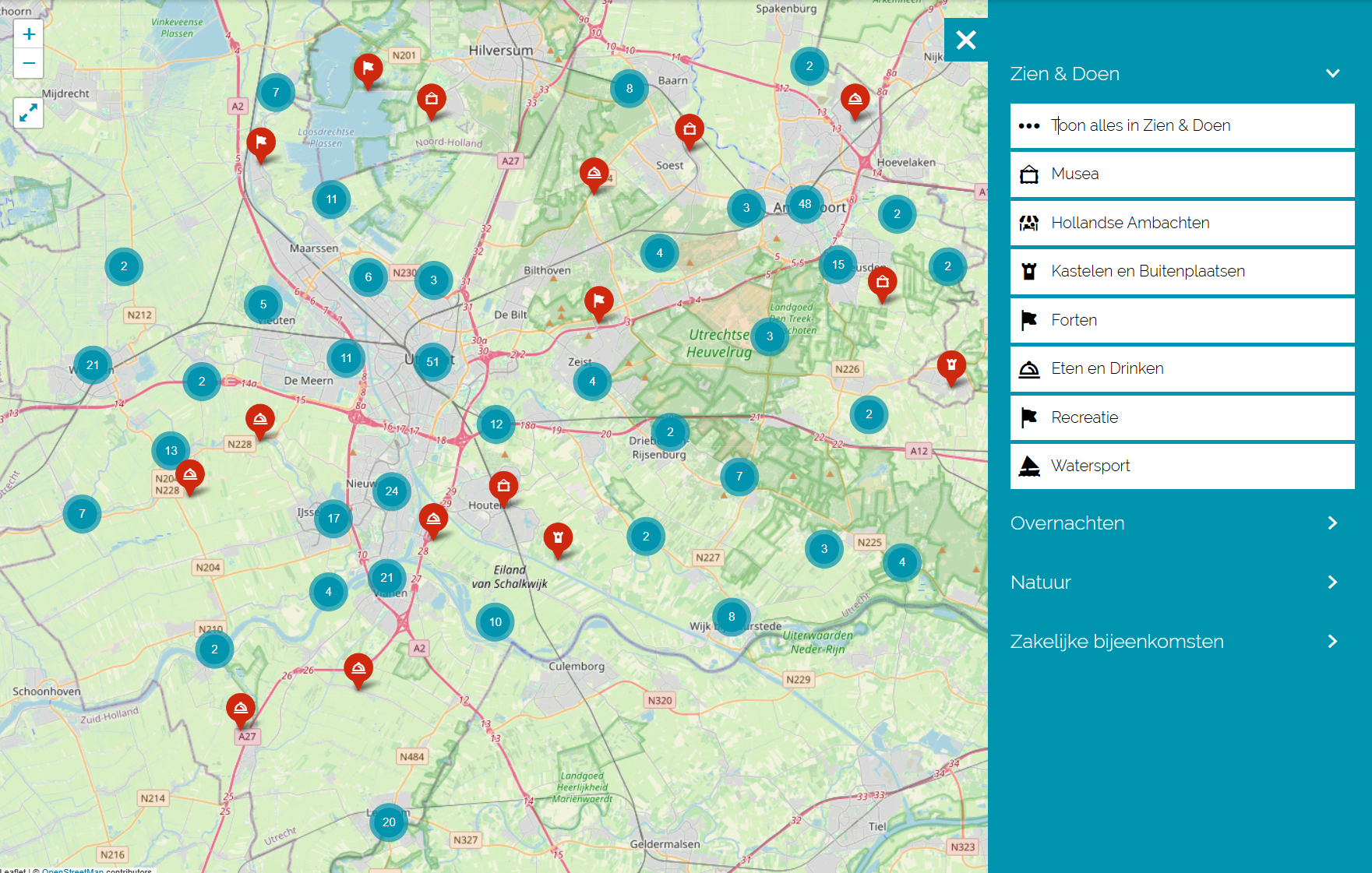Select the Musea category

tap(1182, 174)
